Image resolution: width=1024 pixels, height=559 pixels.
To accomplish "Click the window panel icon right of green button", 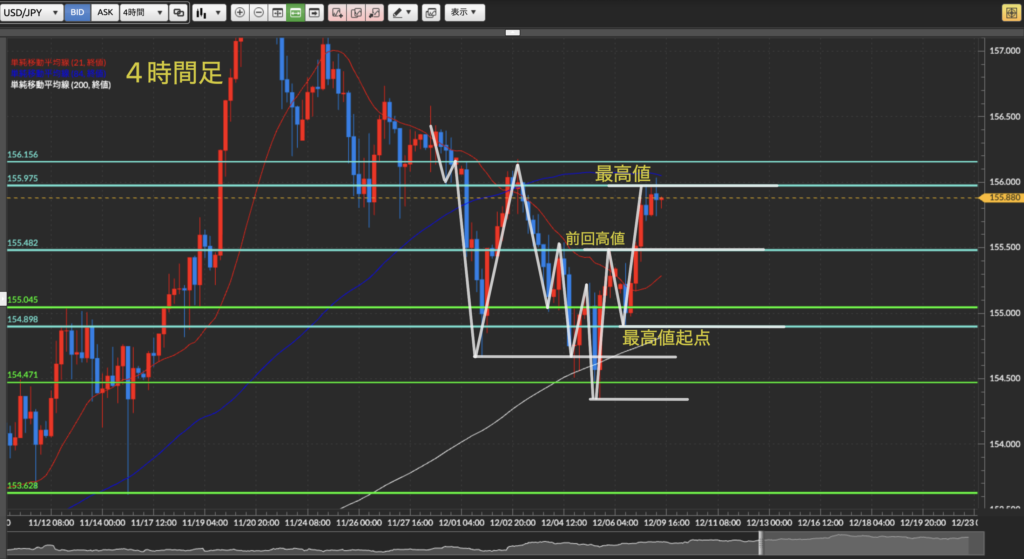I will tap(314, 13).
